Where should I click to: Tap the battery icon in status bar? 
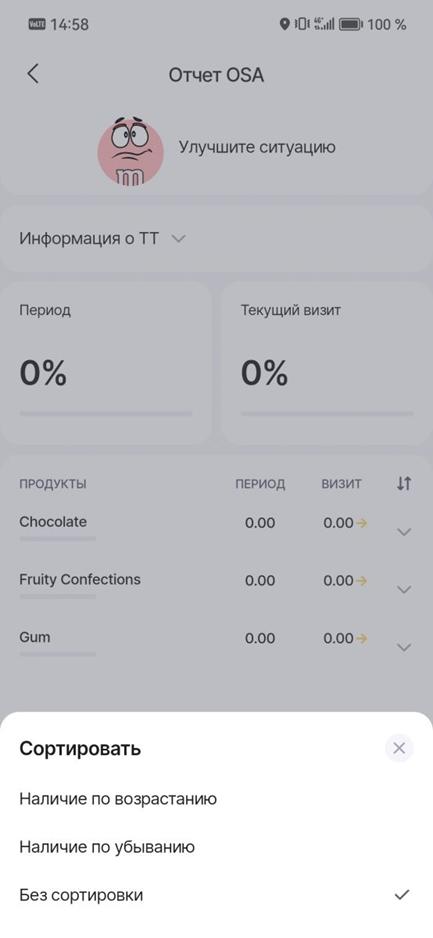click(350, 25)
